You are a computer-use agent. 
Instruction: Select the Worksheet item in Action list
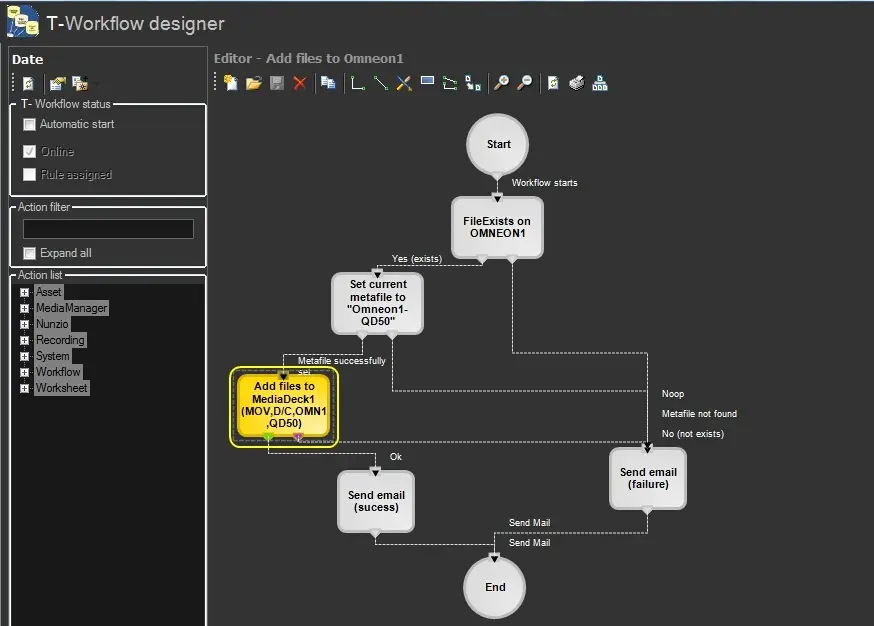coord(61,388)
